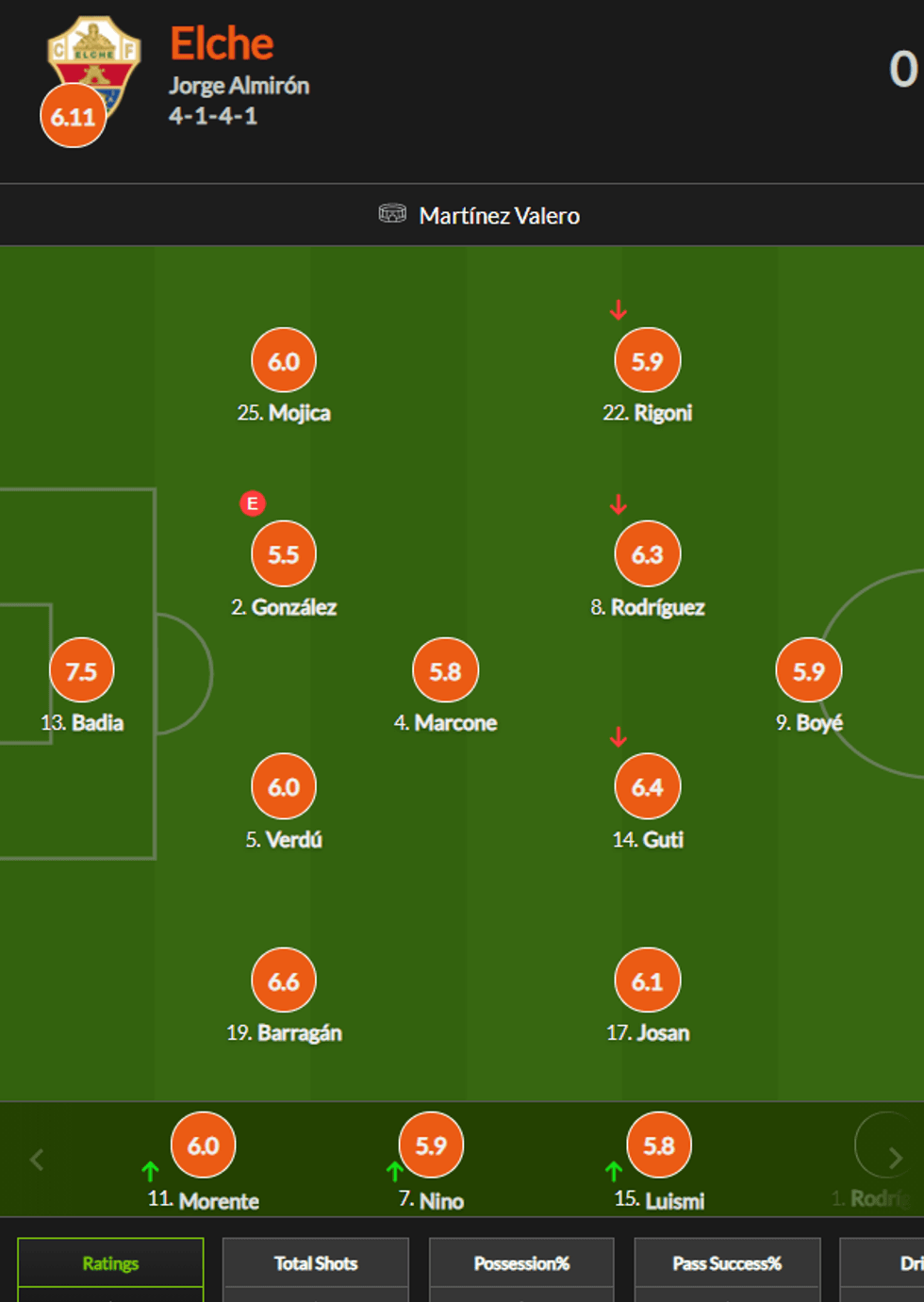Image resolution: width=924 pixels, height=1302 pixels.
Task: Select the Ratings tab
Action: pos(110,1263)
